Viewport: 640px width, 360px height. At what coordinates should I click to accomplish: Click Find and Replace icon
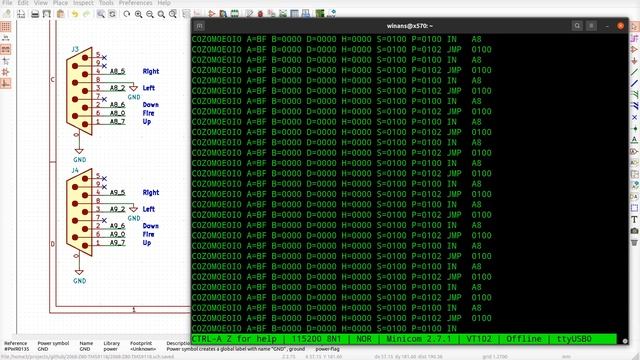tap(112, 14)
